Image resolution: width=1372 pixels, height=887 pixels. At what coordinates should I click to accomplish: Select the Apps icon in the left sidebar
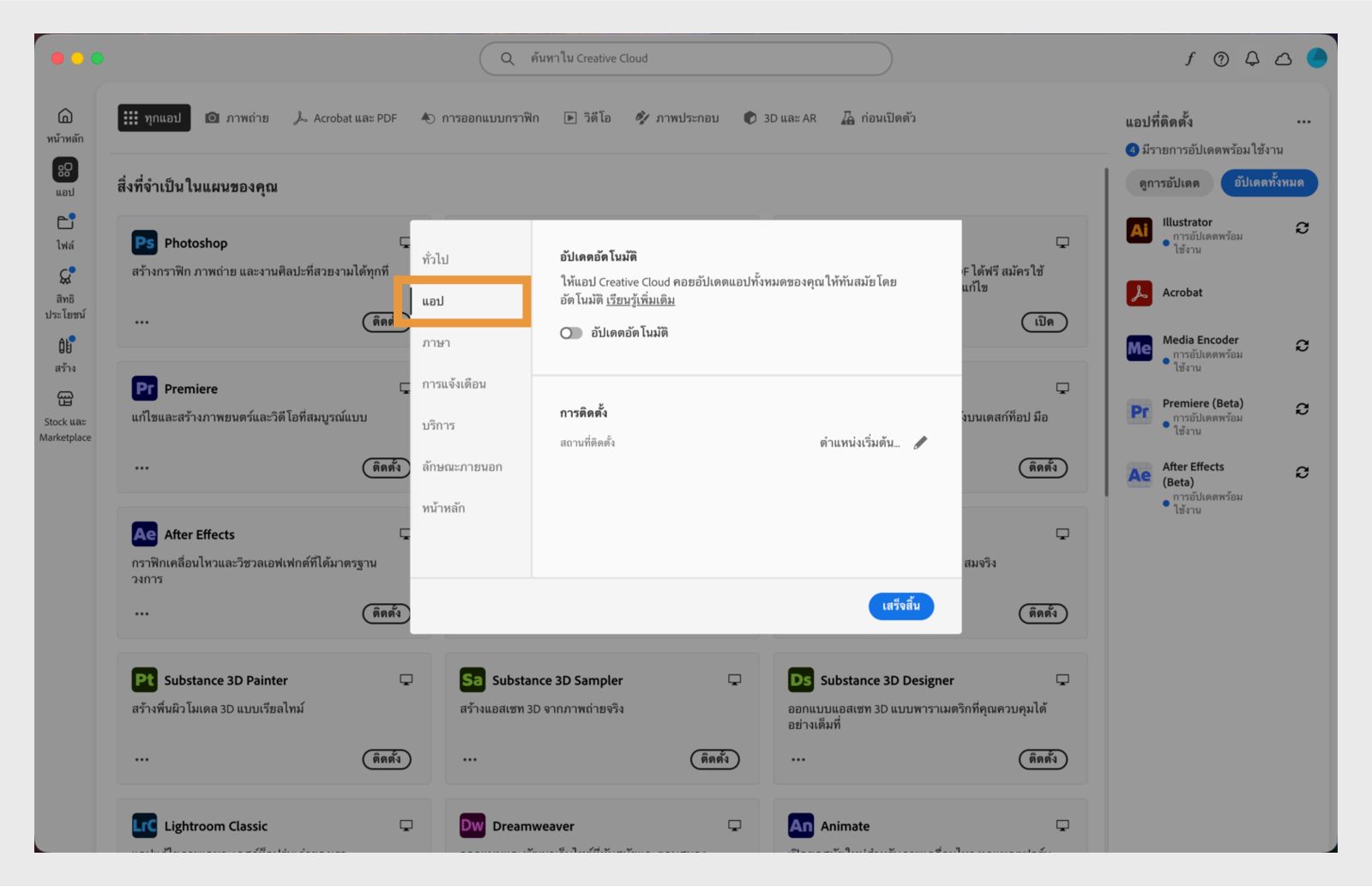65,170
